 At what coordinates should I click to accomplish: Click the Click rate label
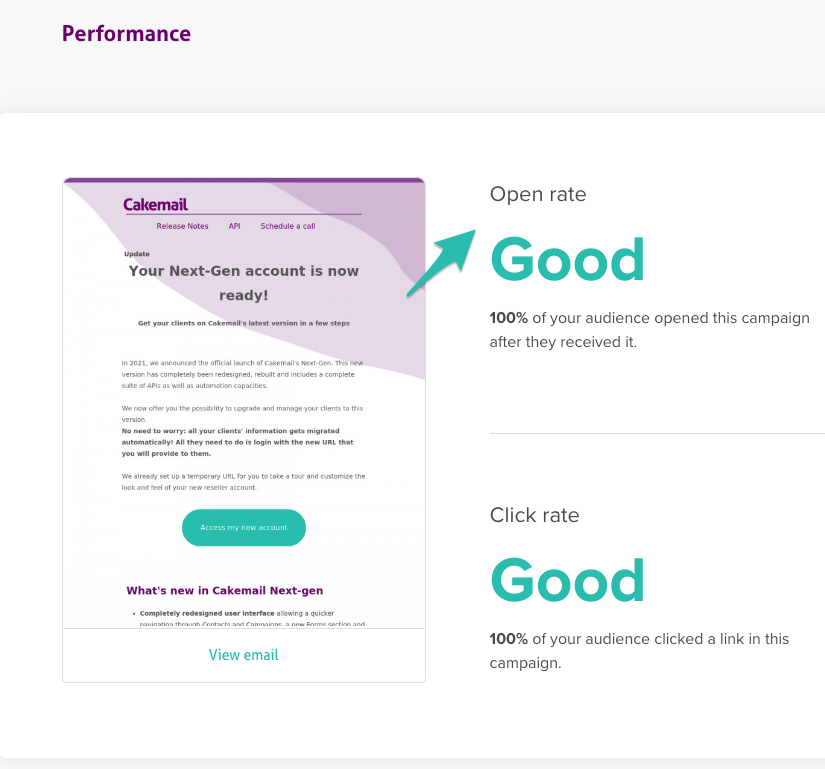click(534, 515)
